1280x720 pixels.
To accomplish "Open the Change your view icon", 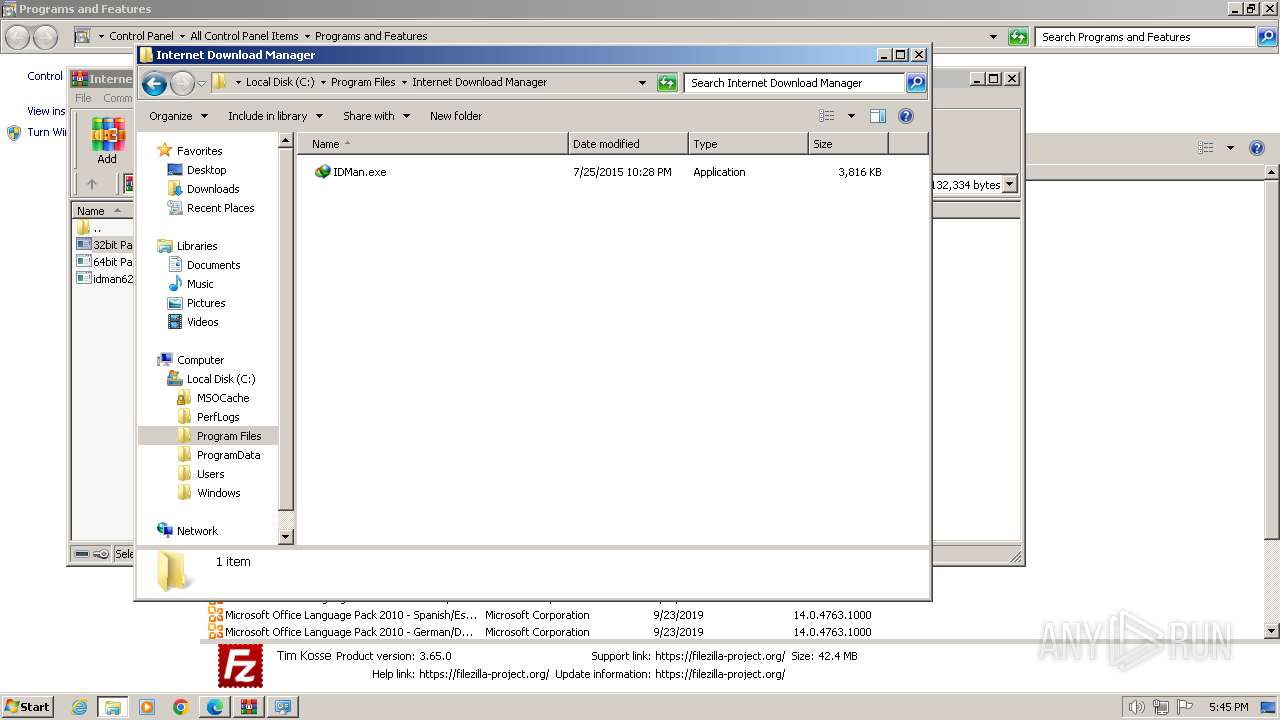I will pyautogui.click(x=826, y=116).
